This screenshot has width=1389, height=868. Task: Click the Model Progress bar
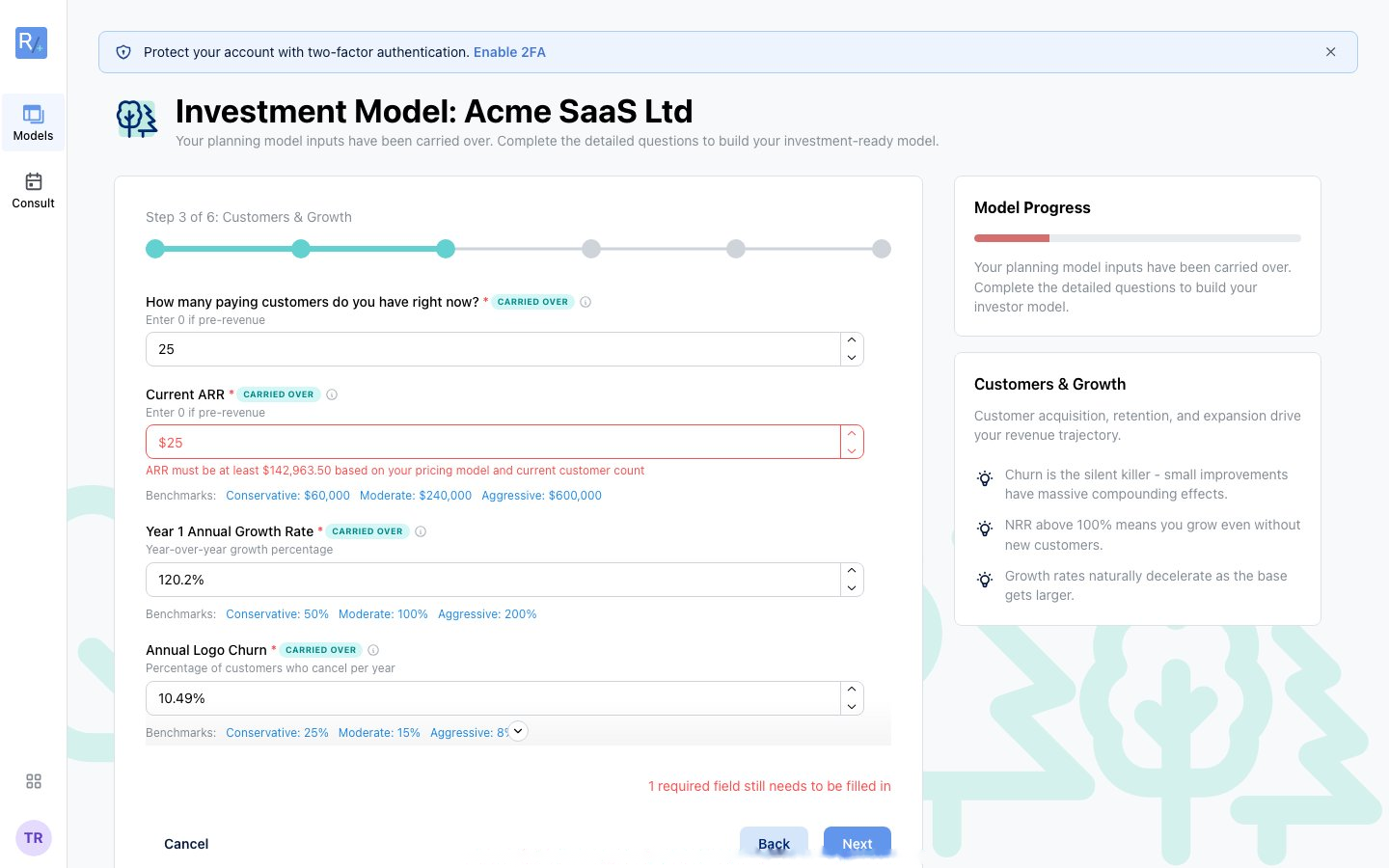coord(1137,238)
